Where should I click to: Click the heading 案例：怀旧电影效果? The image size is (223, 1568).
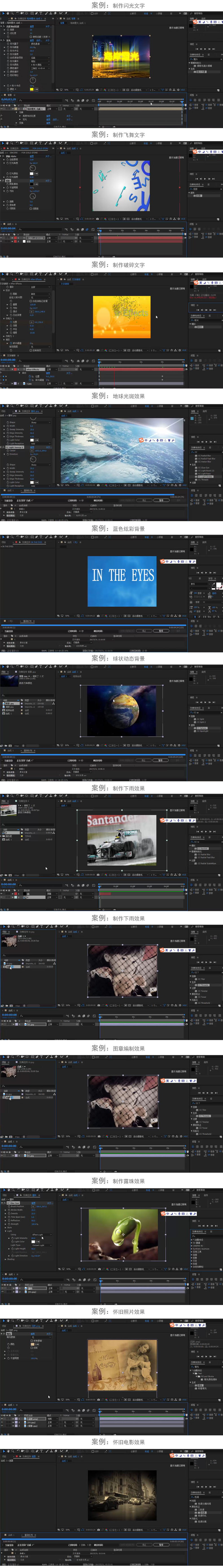click(x=118, y=1442)
